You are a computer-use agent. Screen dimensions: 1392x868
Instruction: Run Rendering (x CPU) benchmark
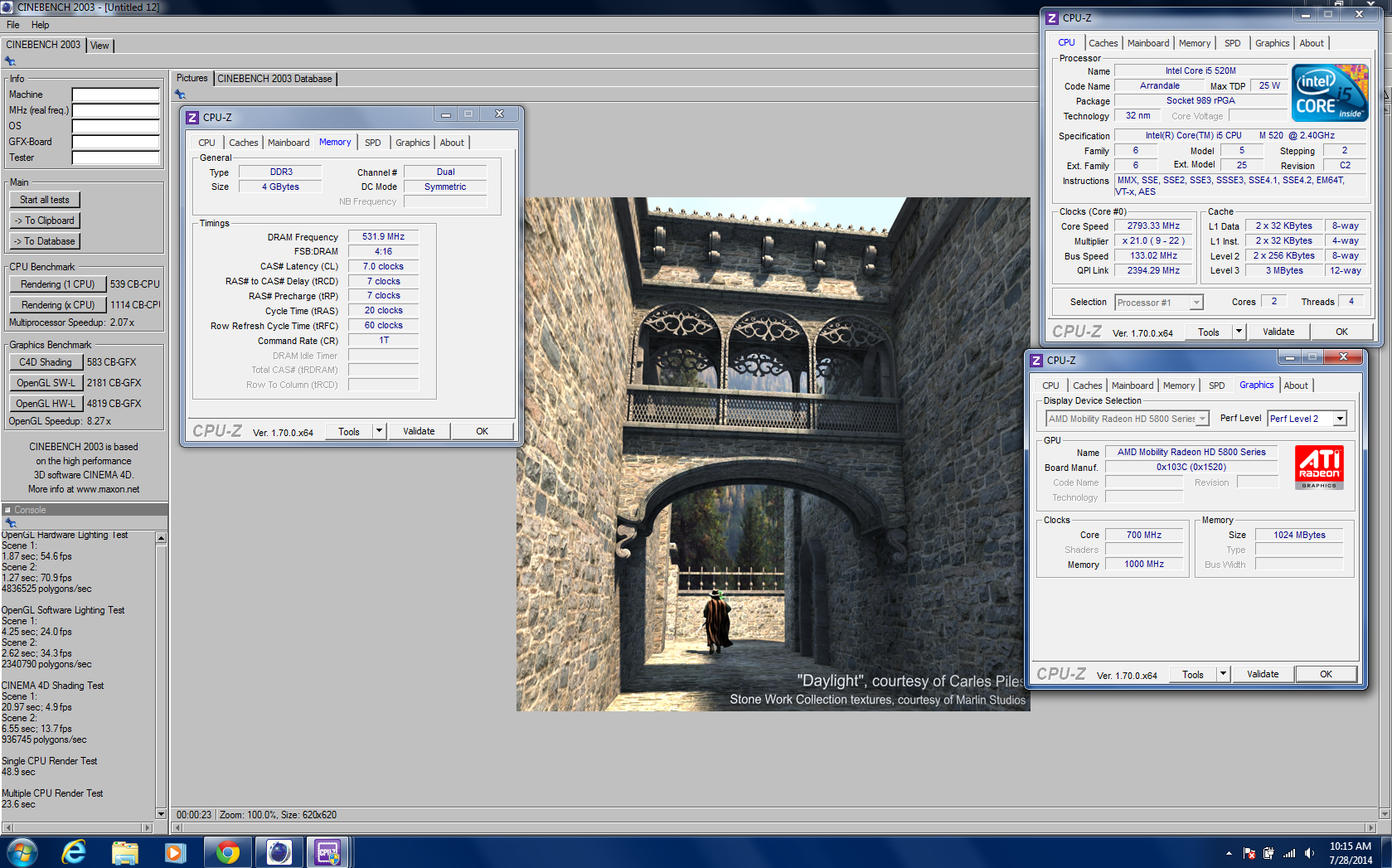[x=58, y=305]
